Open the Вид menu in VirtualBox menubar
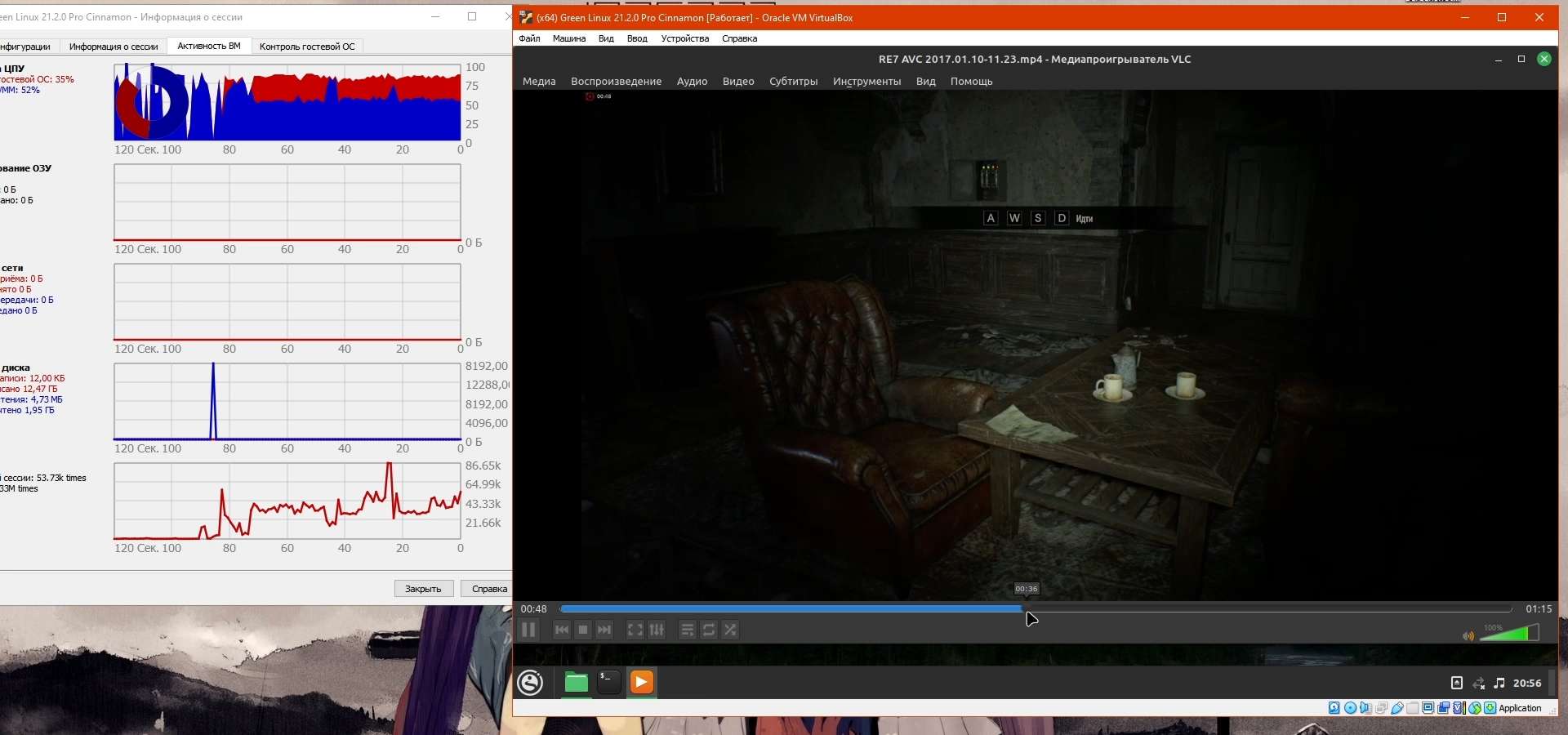 click(606, 38)
